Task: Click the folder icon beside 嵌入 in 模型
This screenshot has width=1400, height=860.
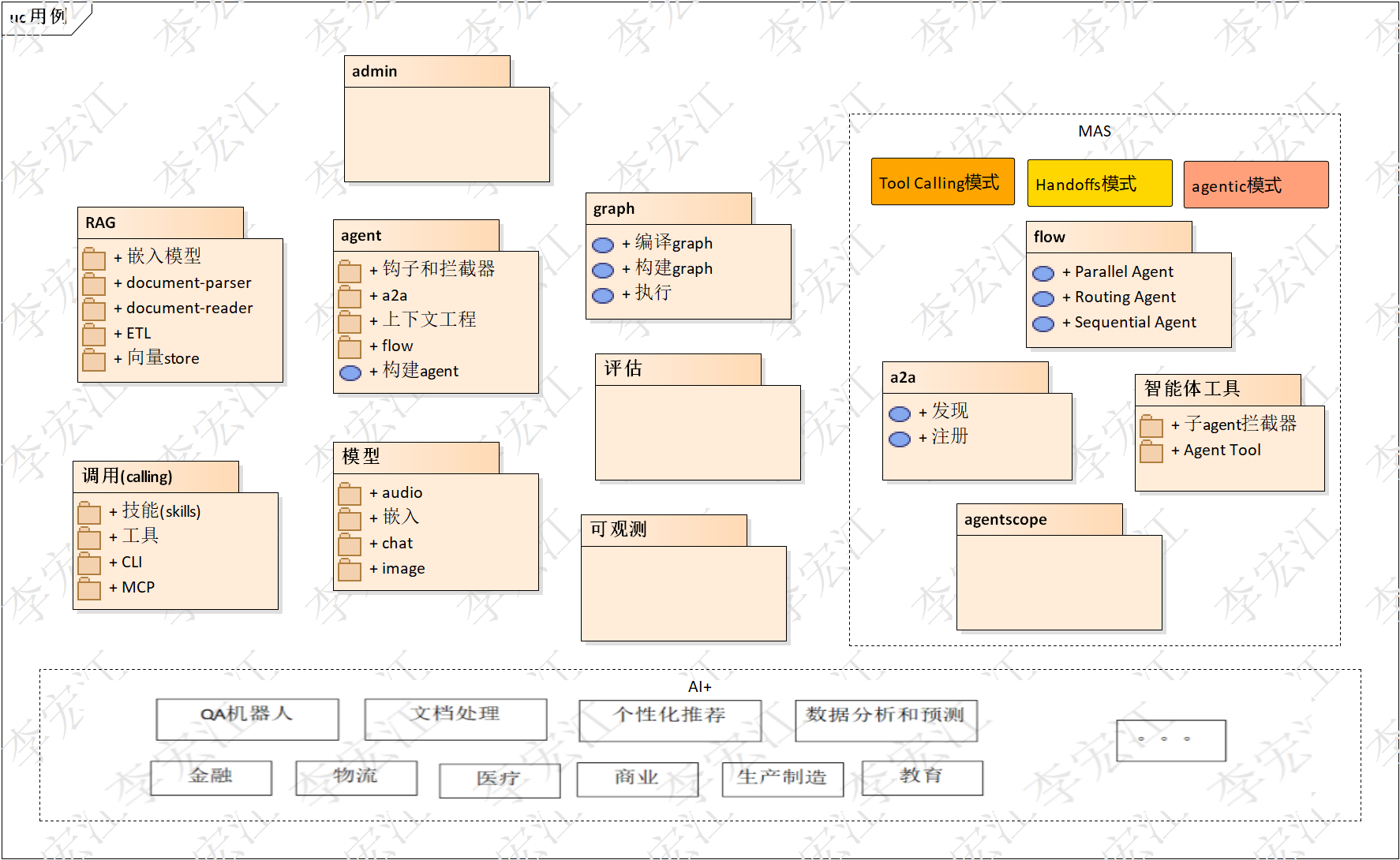Action: pos(350,519)
